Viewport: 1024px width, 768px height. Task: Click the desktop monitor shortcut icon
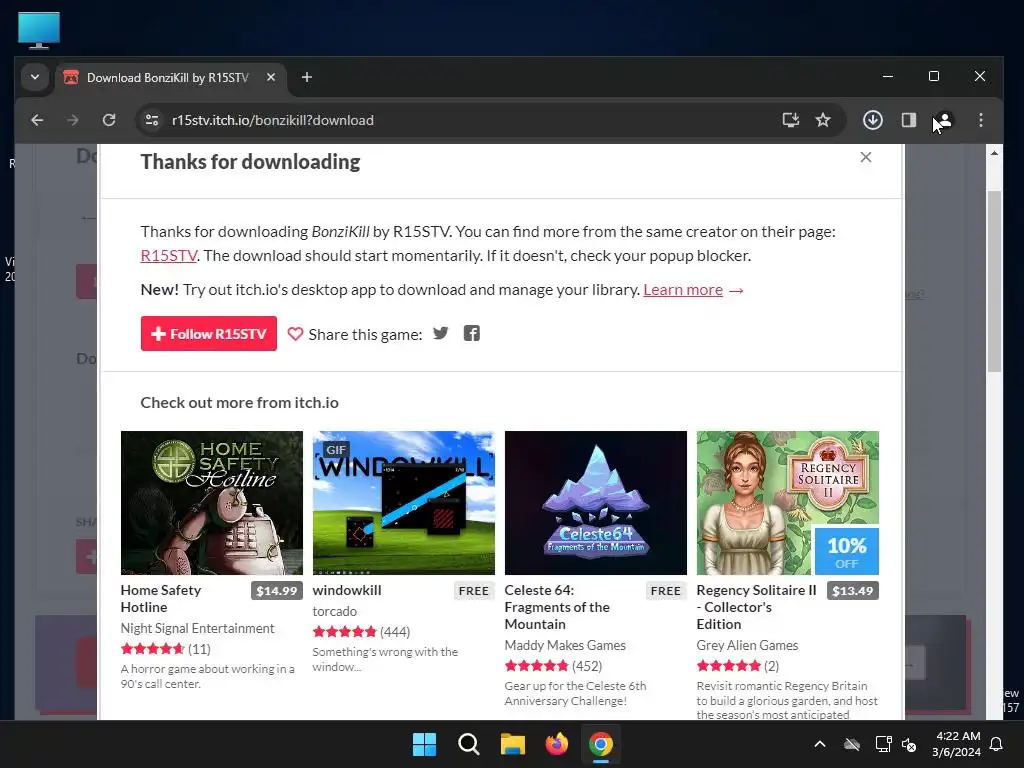click(39, 30)
